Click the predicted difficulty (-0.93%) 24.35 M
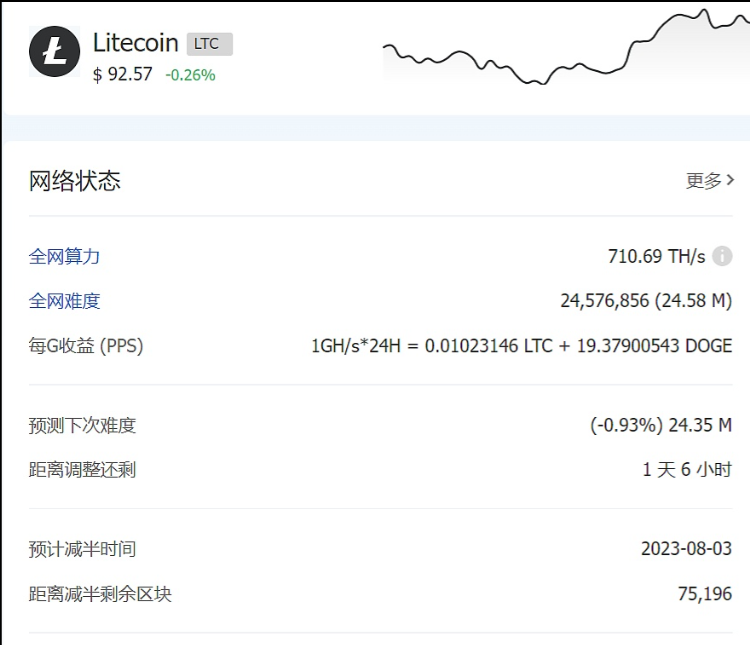 pyautogui.click(x=661, y=425)
